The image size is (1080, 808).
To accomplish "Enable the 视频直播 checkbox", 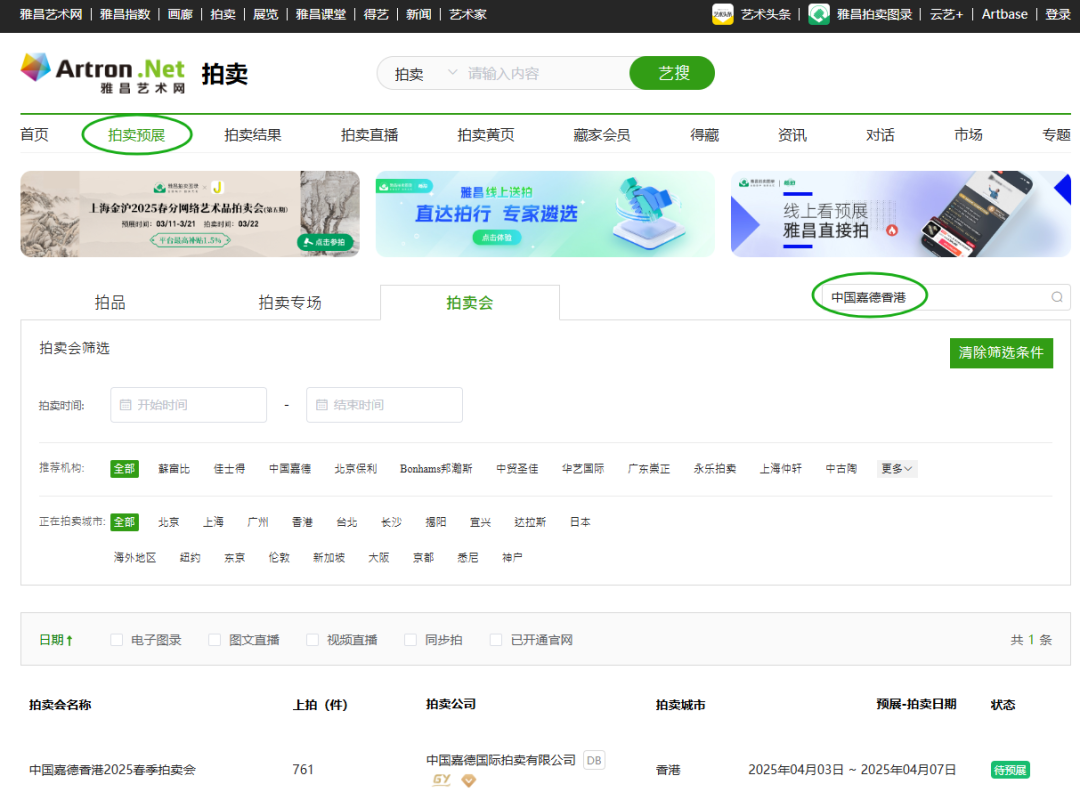I will coord(312,640).
